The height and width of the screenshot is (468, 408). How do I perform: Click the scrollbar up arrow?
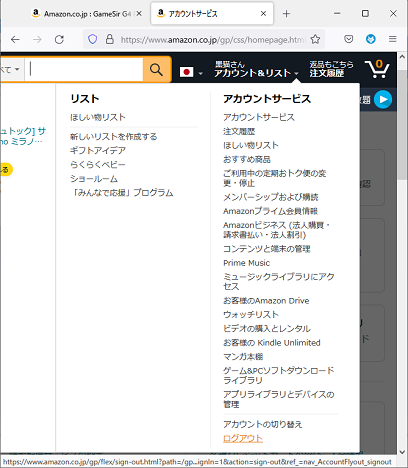click(x=402, y=57)
